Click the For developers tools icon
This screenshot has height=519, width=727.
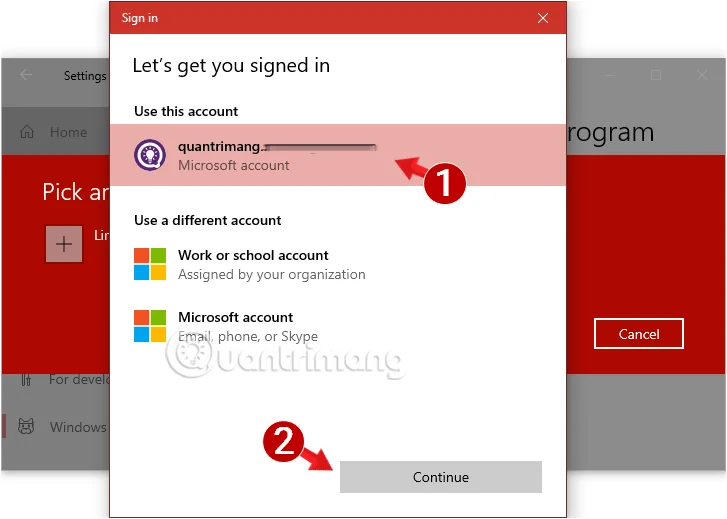[26, 380]
